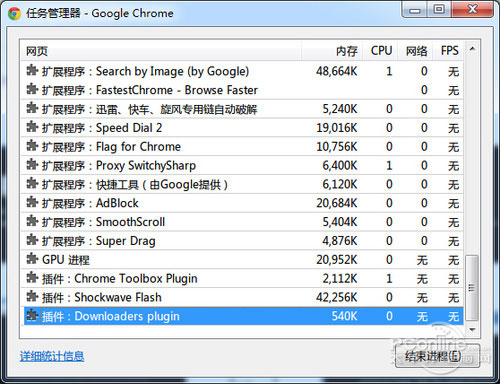Viewport: 500px width, 384px height.
Task: Click the GPU 进程 puzzle icon
Action: click(x=32, y=259)
